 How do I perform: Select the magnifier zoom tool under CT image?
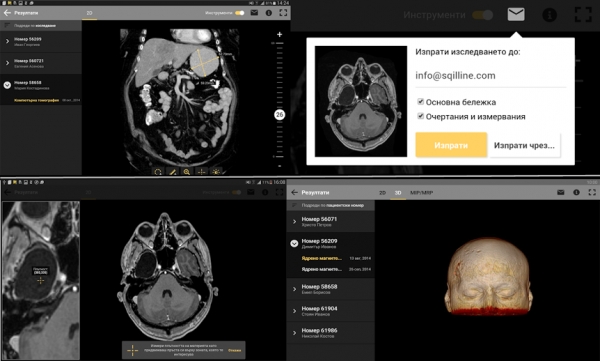[x=187, y=172]
